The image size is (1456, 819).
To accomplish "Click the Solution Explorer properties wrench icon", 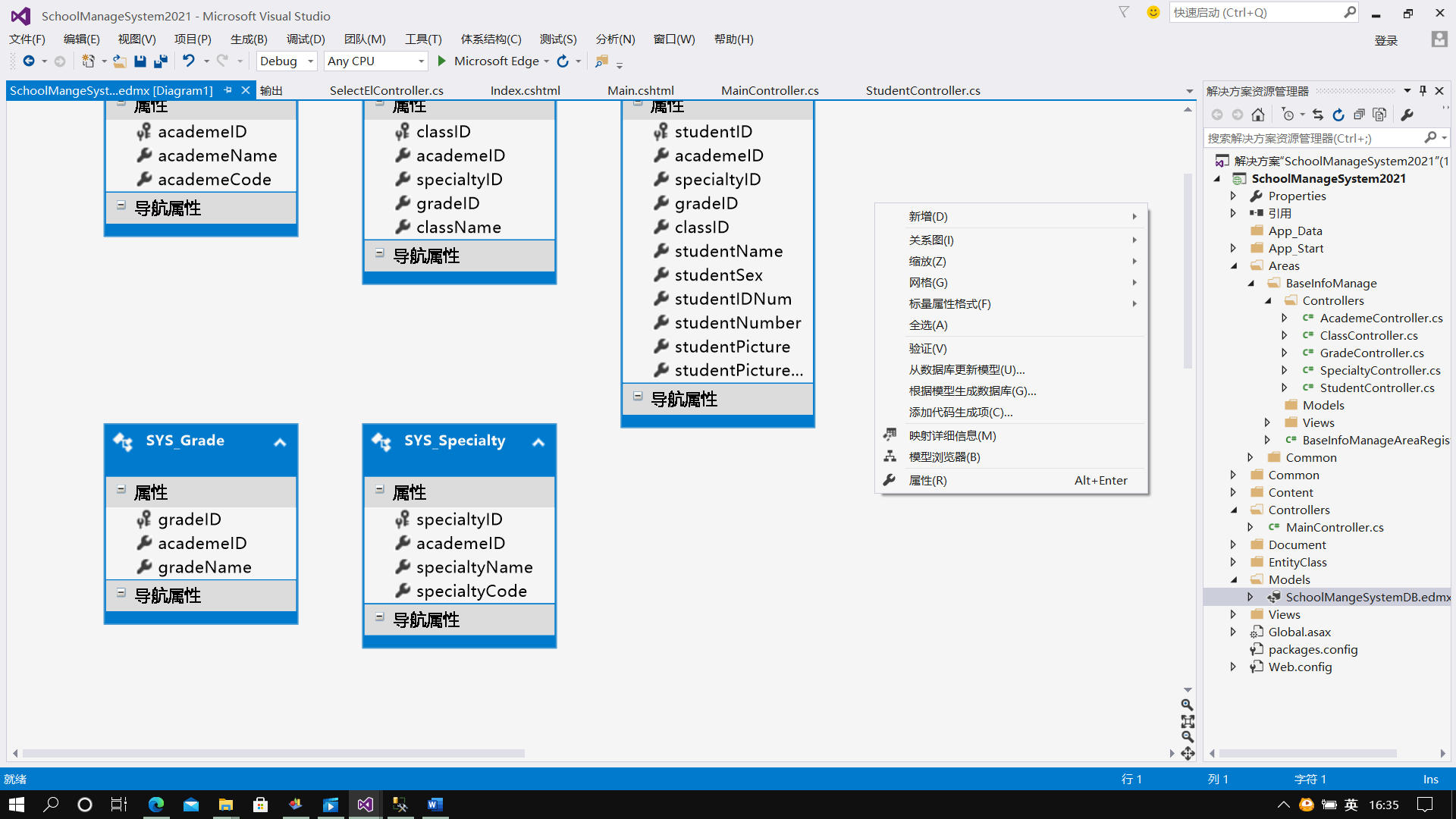I will 1407,115.
